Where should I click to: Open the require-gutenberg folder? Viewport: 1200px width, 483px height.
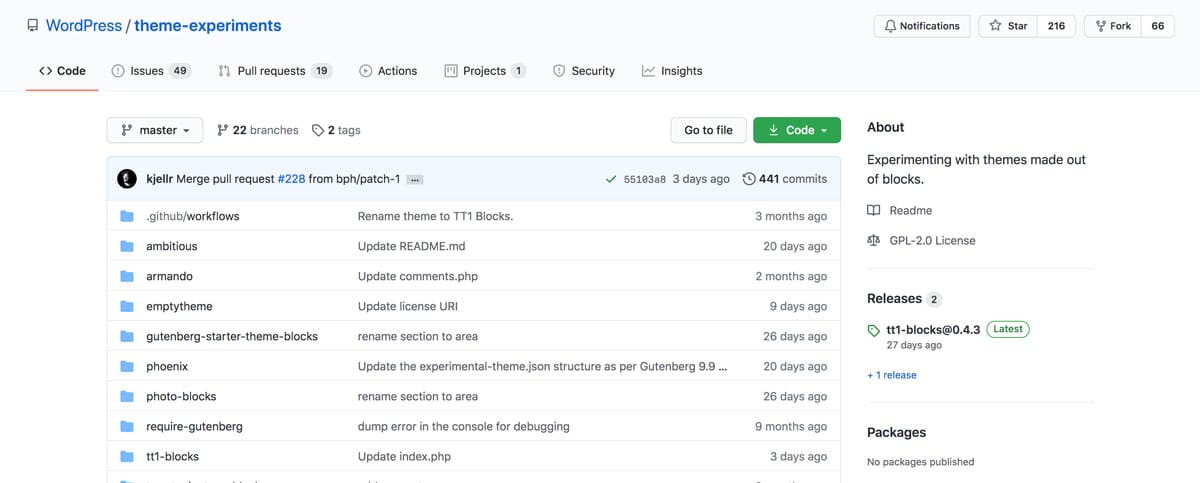[x=194, y=426]
